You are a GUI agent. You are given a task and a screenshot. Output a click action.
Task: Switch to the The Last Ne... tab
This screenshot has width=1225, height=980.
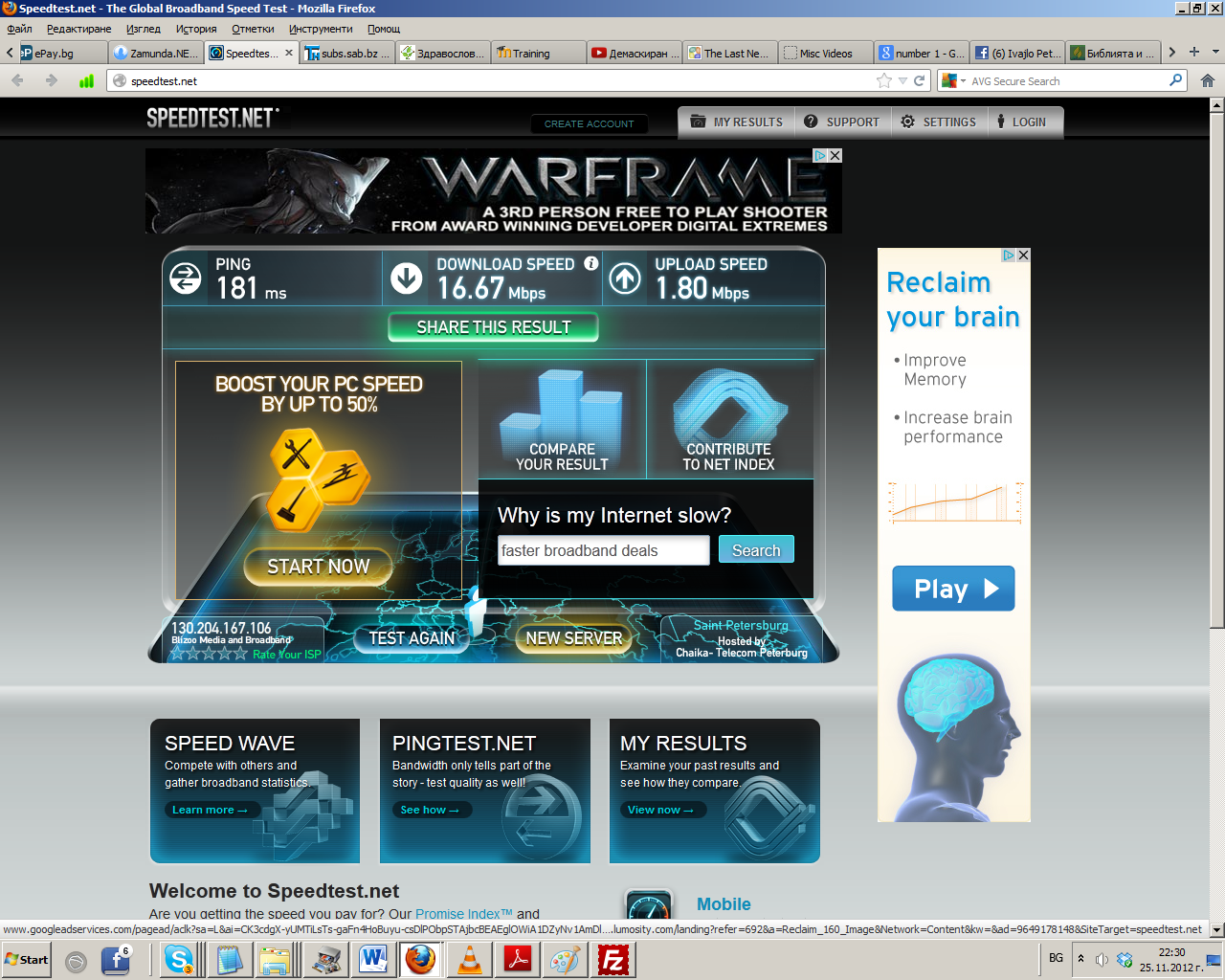point(730,53)
